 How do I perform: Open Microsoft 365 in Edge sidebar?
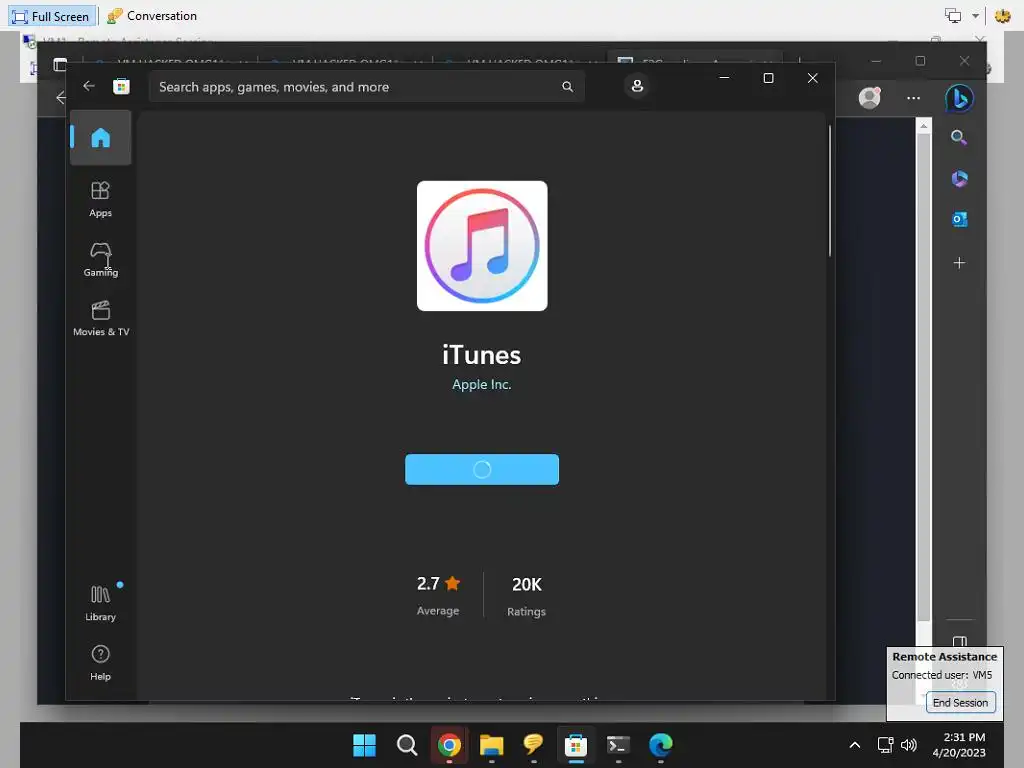click(x=959, y=178)
